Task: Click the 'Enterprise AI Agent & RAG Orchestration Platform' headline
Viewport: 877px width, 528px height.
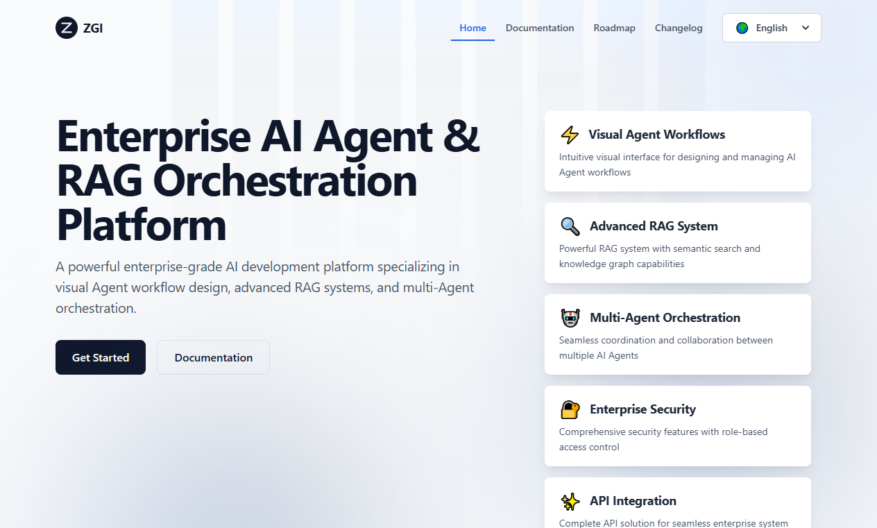Action: (x=268, y=180)
